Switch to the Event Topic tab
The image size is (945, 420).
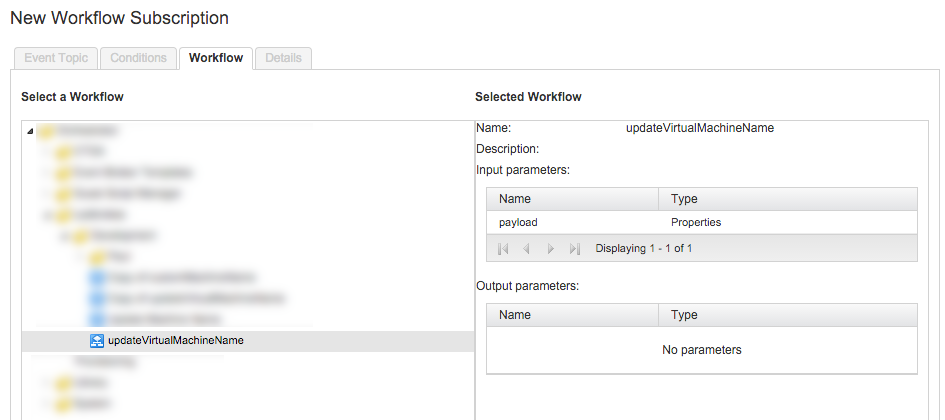pos(56,58)
